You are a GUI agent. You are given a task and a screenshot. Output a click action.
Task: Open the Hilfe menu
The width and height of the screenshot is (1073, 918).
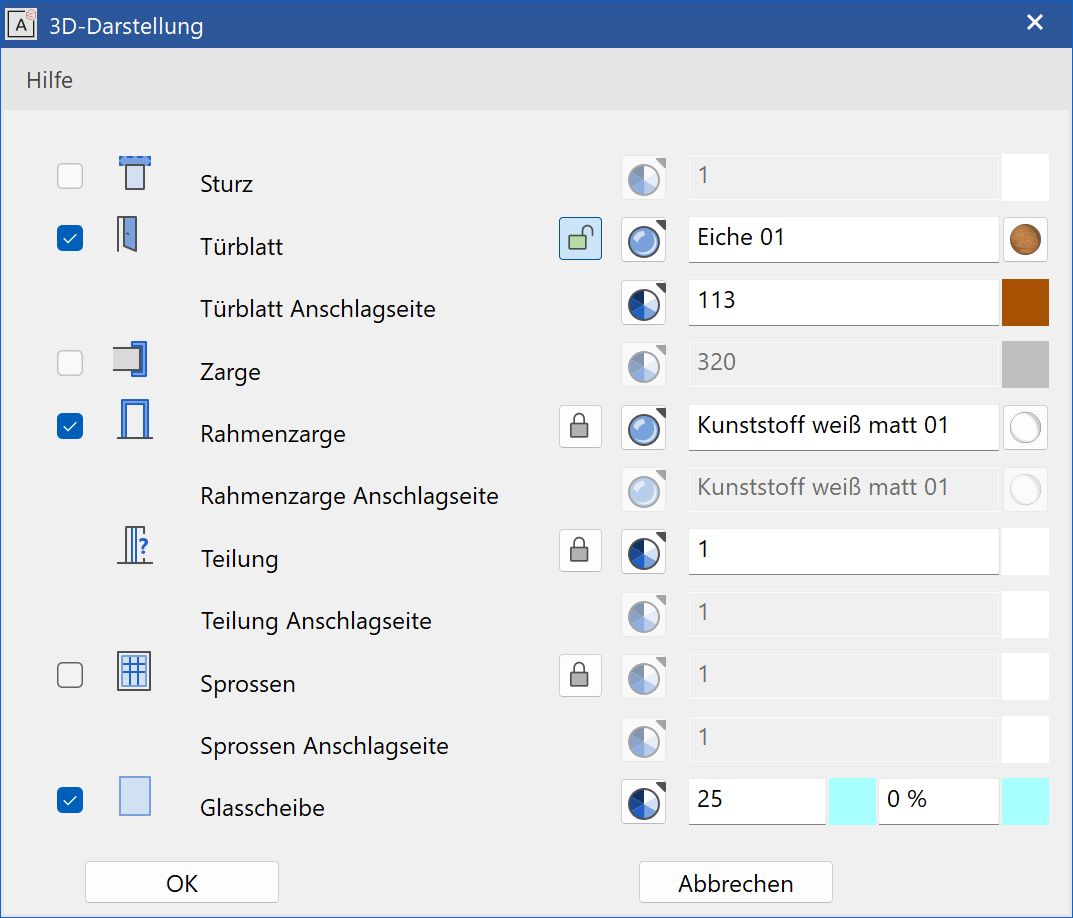pyautogui.click(x=49, y=80)
